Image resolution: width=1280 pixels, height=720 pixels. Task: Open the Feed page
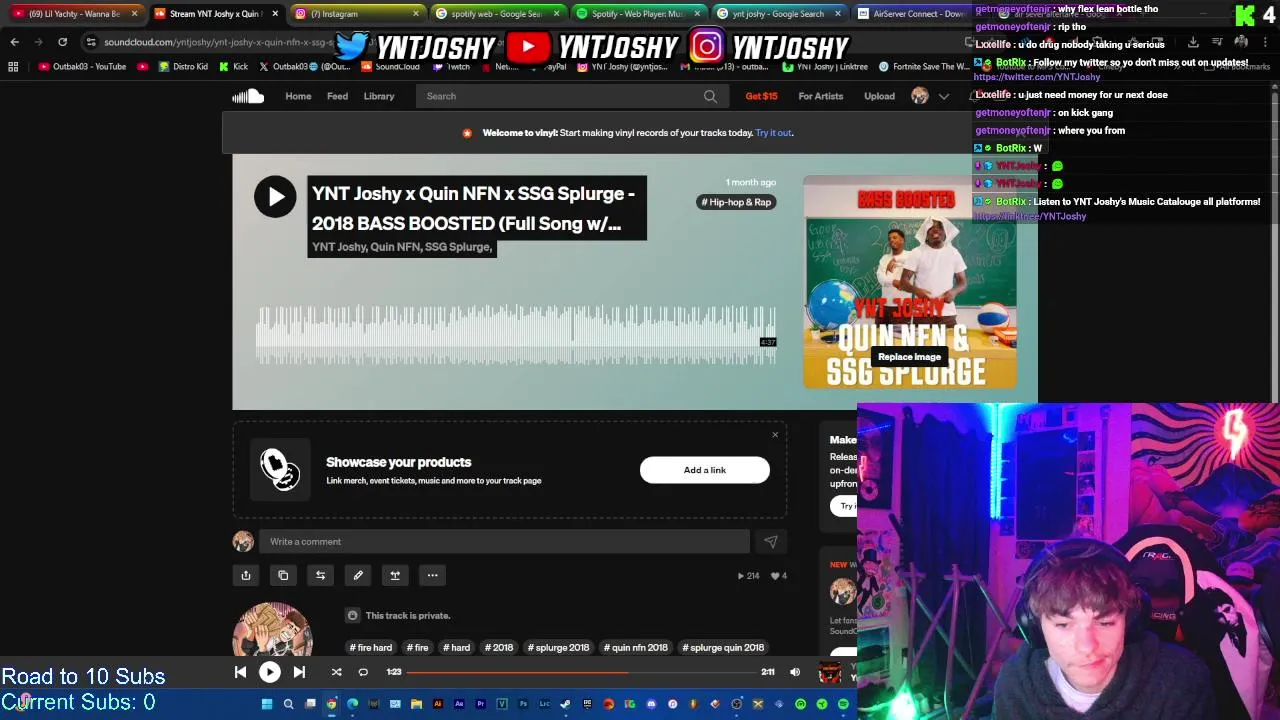coord(337,96)
